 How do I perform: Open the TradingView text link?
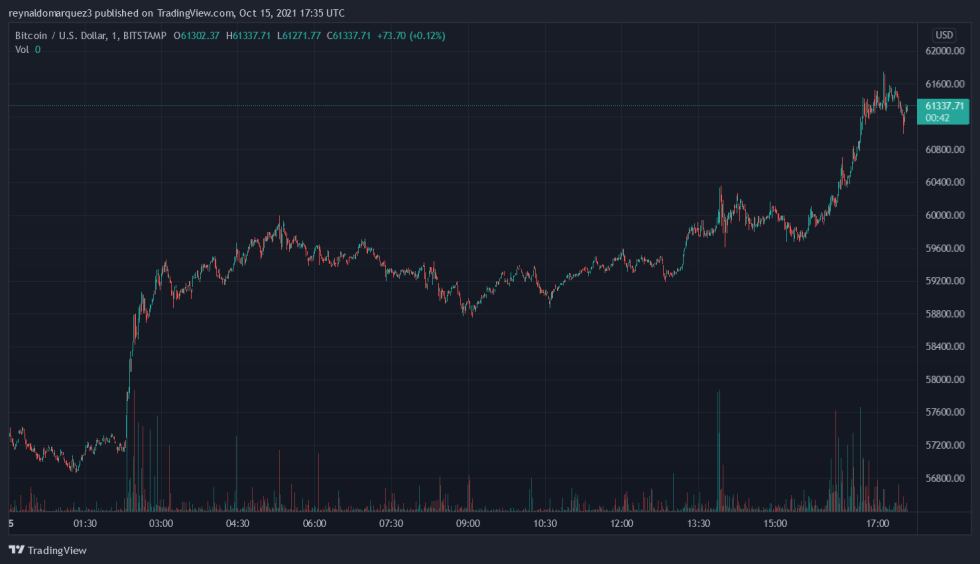[57, 550]
